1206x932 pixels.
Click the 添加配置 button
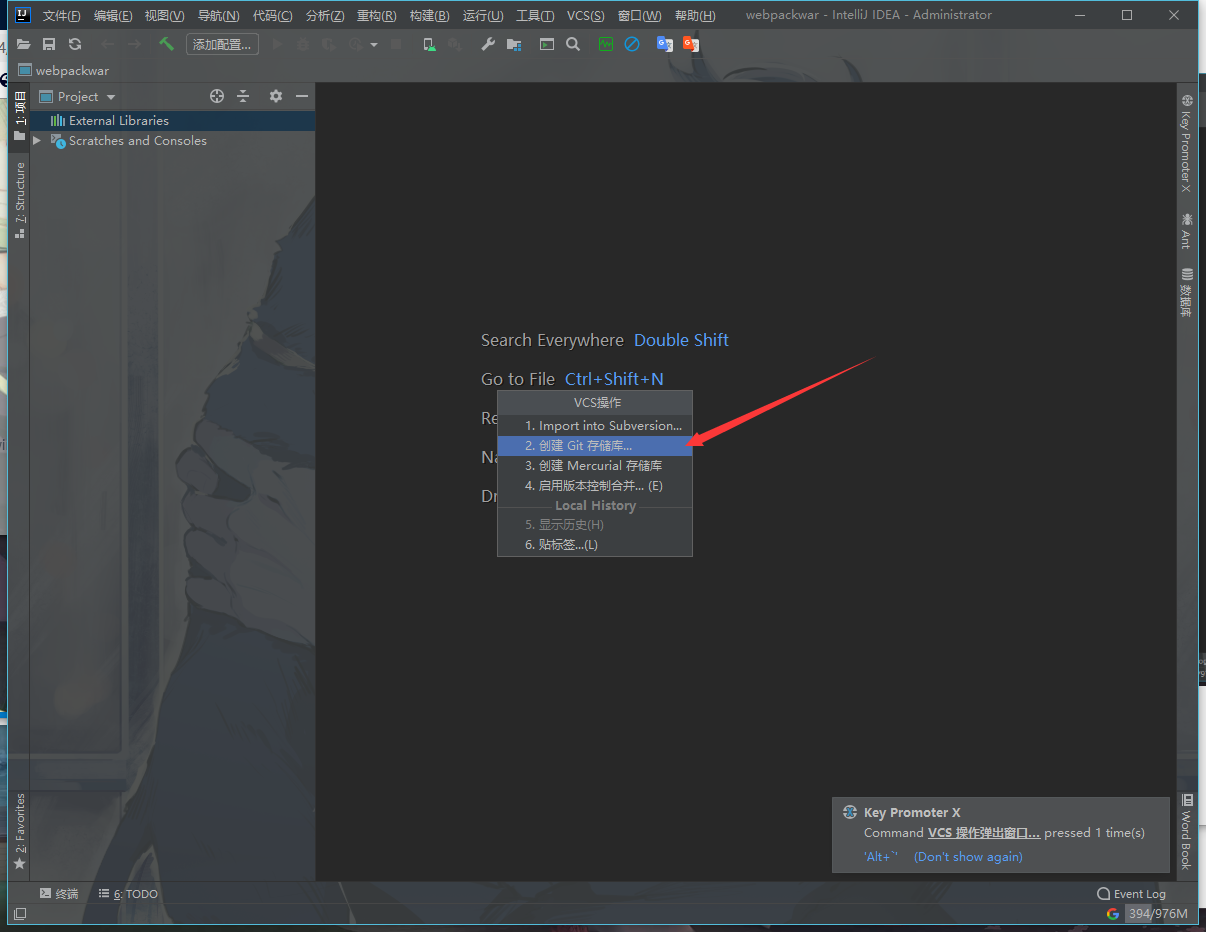(x=222, y=44)
